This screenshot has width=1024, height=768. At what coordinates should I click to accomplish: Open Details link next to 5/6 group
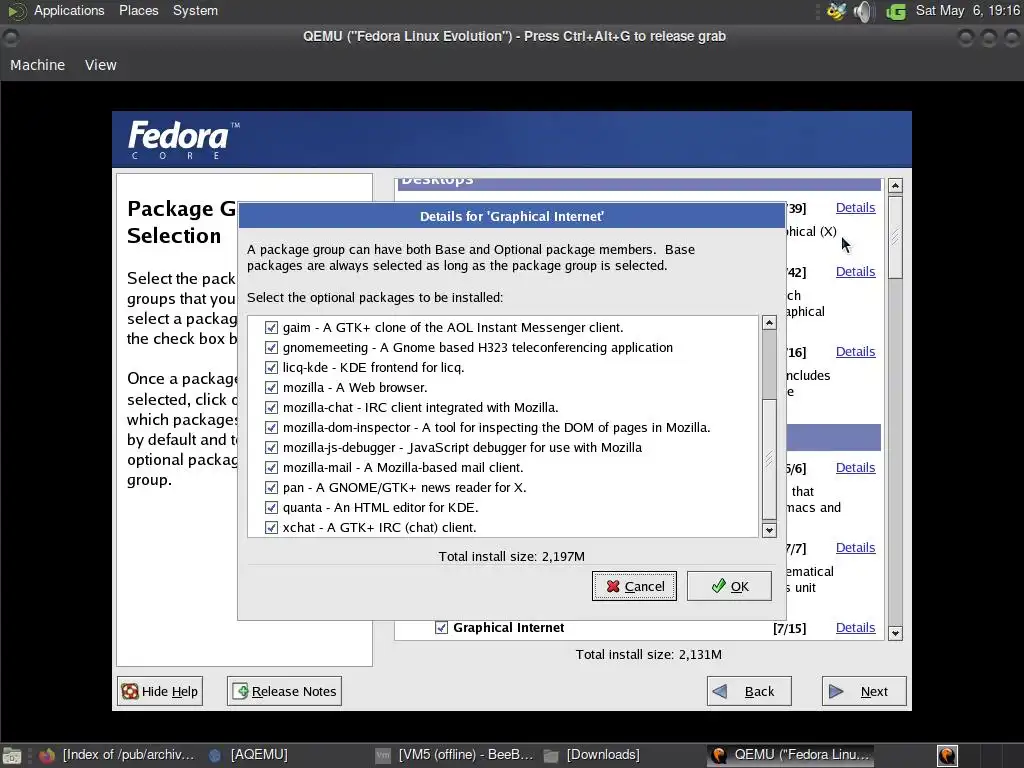(x=856, y=468)
